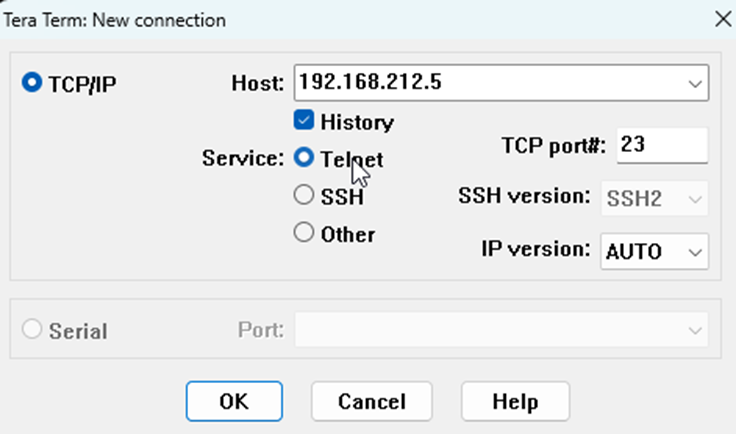Screen dimensions: 736x434
Task: Click the TCP/IP label text
Action: [x=83, y=84]
